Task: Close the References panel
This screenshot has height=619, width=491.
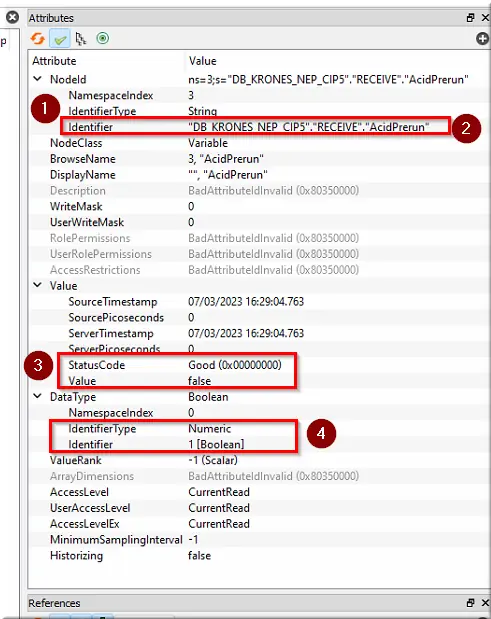Action: pos(485,603)
